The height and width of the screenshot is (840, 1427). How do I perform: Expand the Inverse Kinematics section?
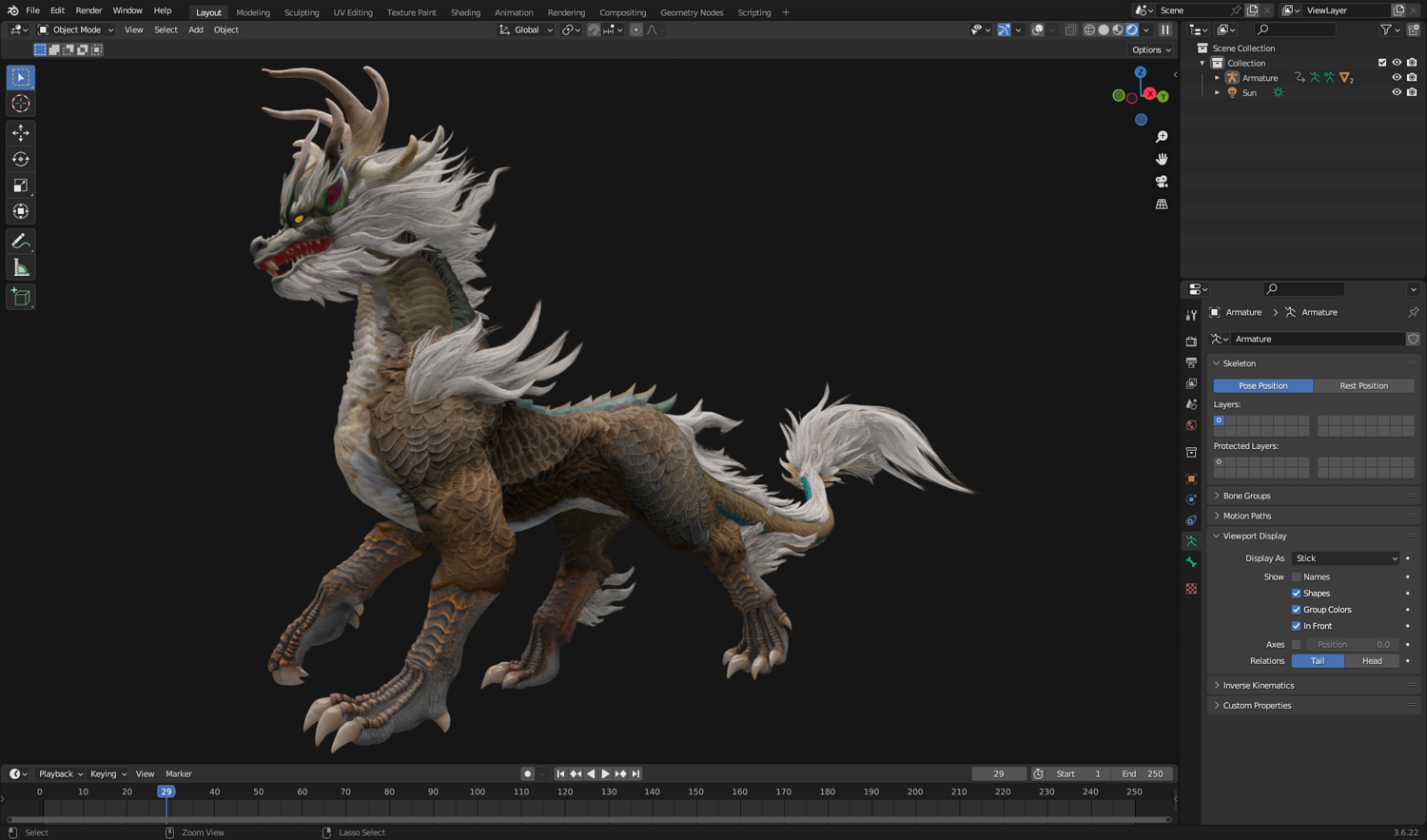click(x=1258, y=685)
